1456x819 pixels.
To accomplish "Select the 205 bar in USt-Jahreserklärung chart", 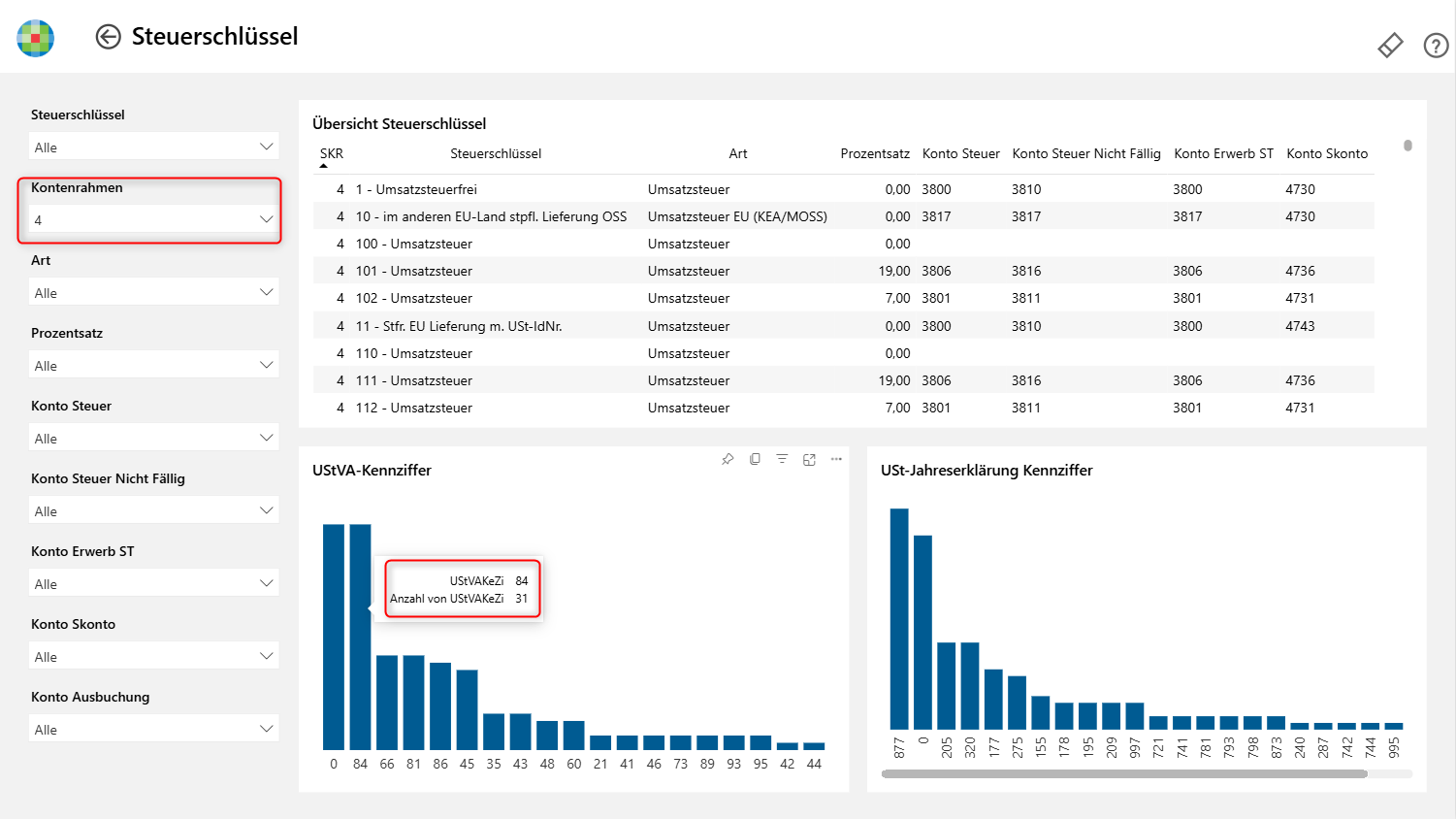I will [x=946, y=686].
